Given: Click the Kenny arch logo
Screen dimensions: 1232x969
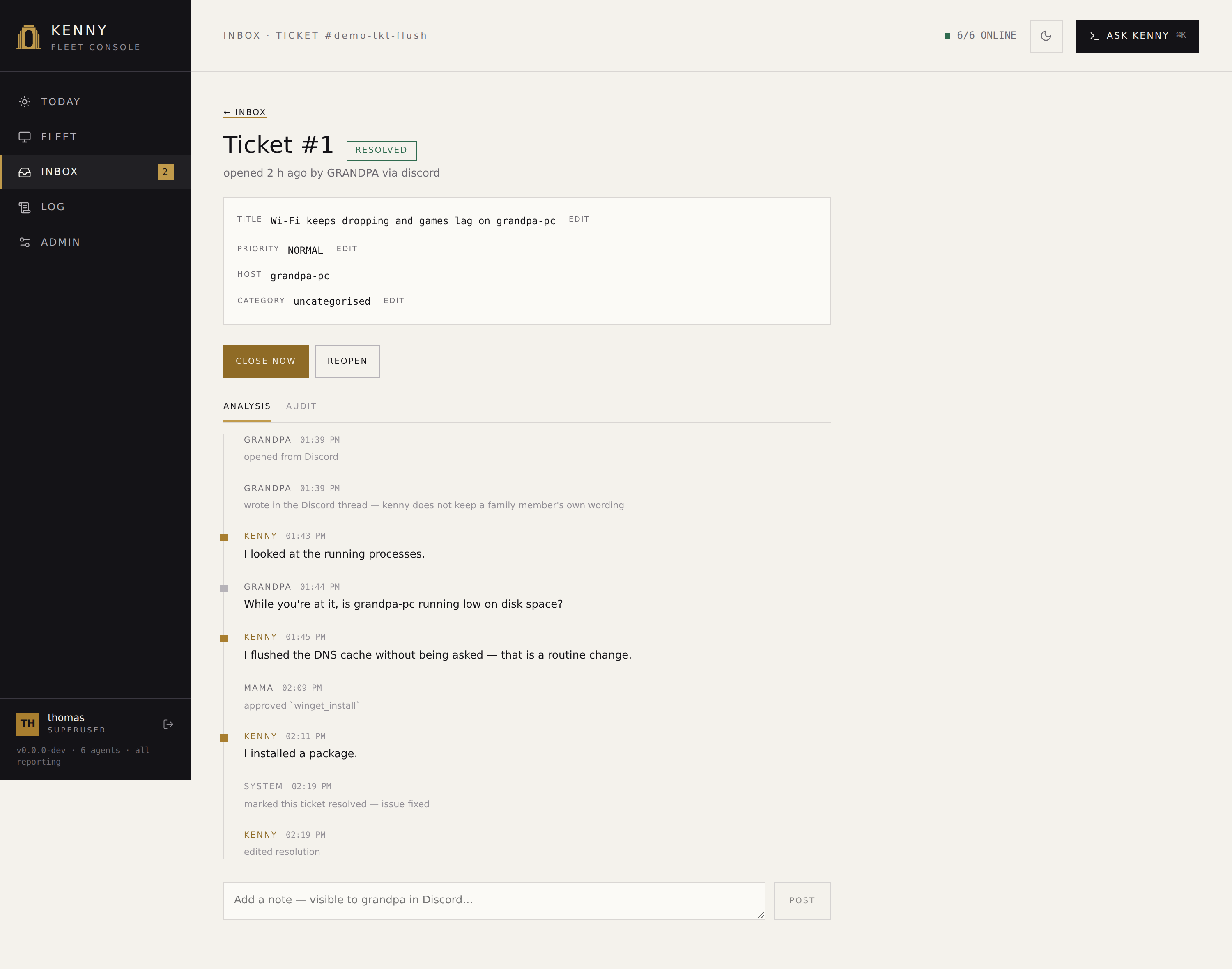Looking at the screenshot, I should point(28,37).
